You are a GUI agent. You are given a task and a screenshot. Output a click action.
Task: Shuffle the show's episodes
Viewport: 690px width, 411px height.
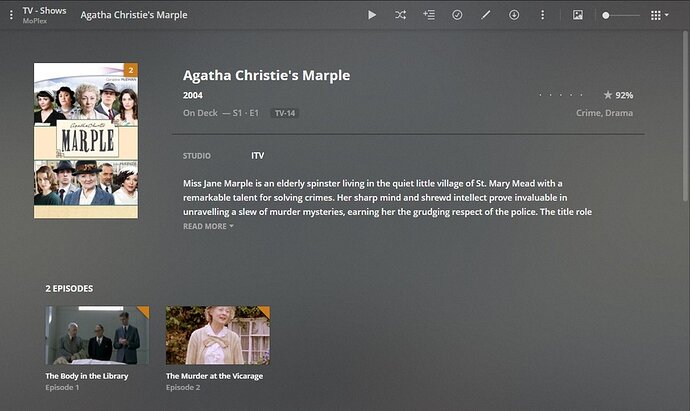[x=400, y=15]
